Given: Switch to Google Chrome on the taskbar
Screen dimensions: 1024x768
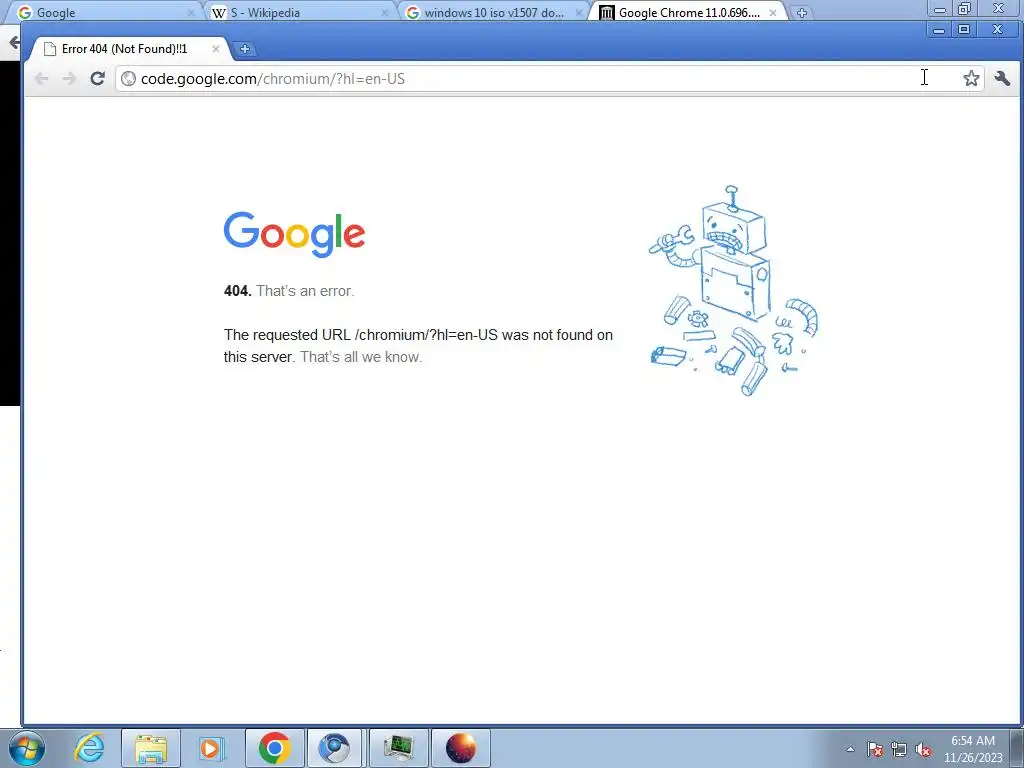Looking at the screenshot, I should pyautogui.click(x=274, y=748).
